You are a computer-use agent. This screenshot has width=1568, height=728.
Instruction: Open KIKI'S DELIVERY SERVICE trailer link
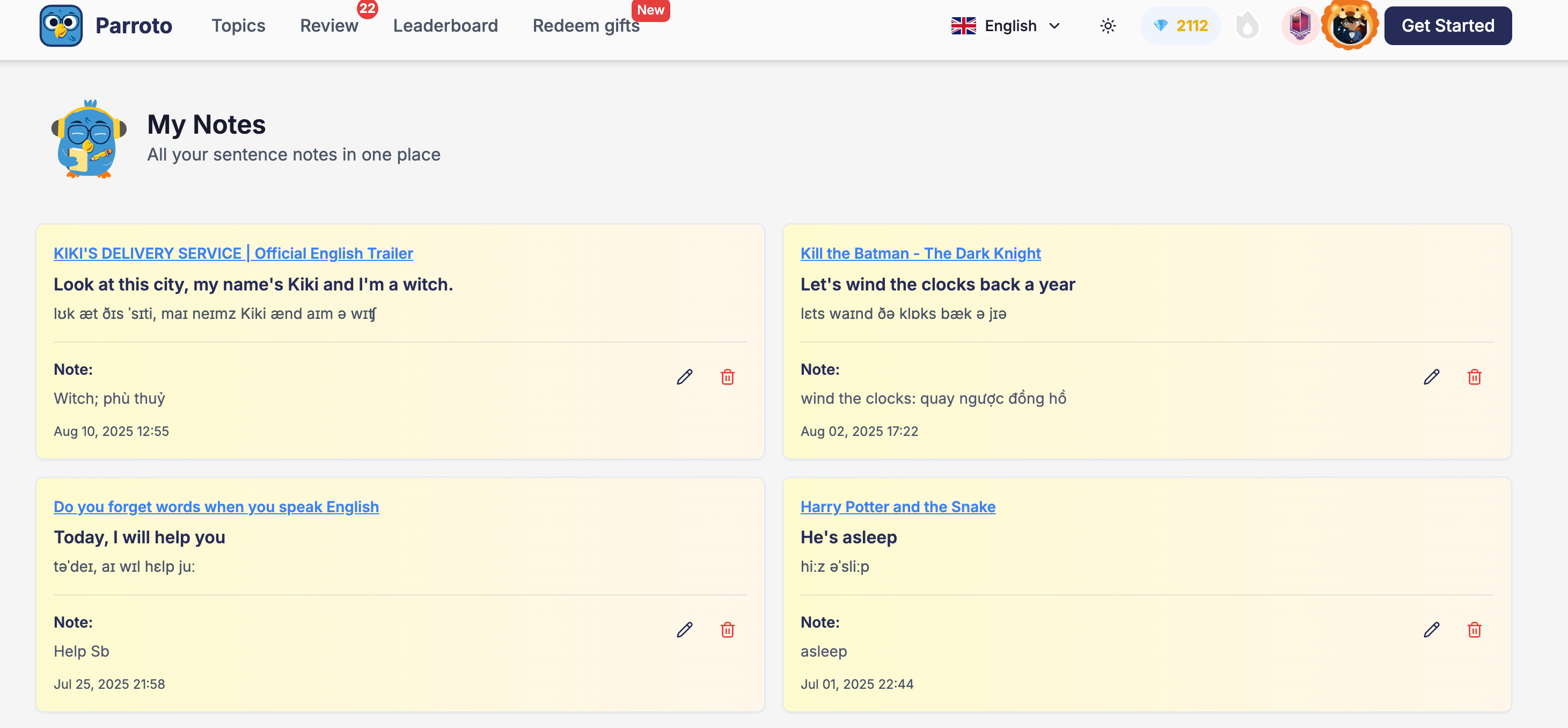(233, 253)
